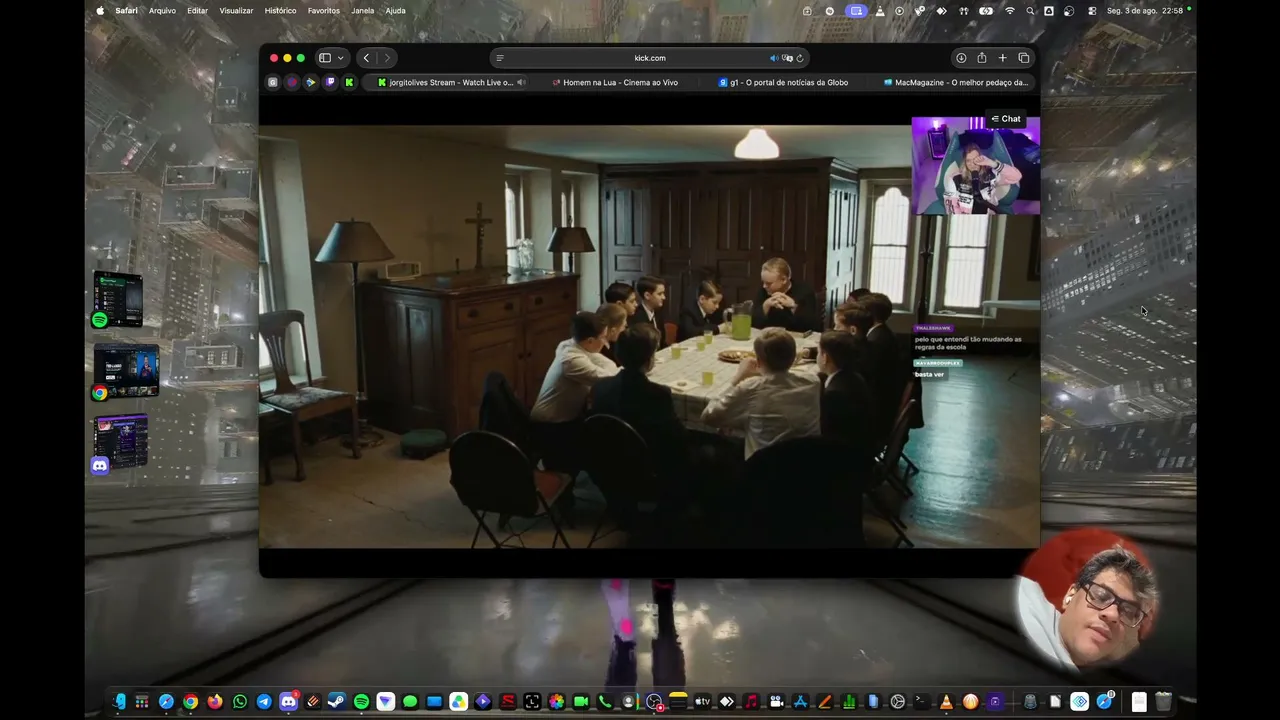Open the first pinned tab labeled G
The height and width of the screenshot is (720, 1280).
point(273,83)
